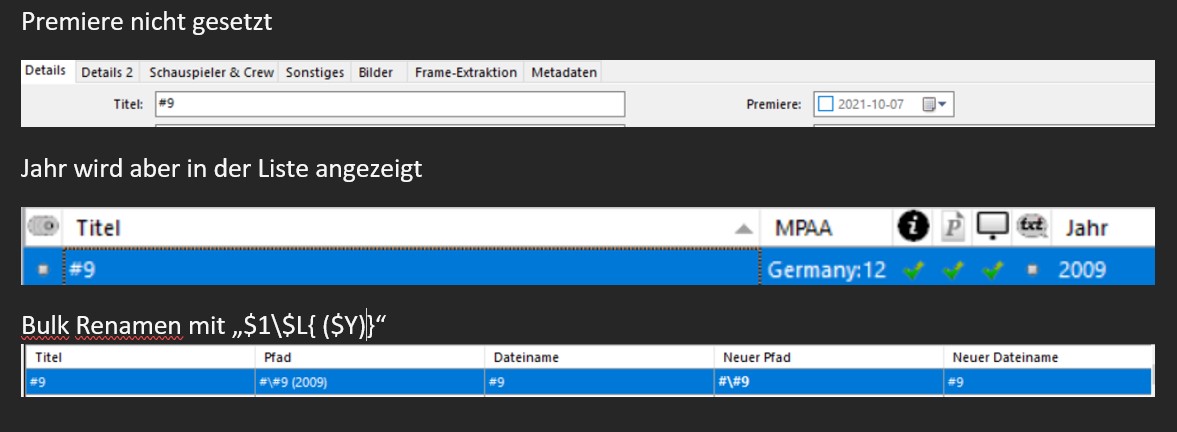Click the txt subtitle column header icon

tap(1032, 225)
